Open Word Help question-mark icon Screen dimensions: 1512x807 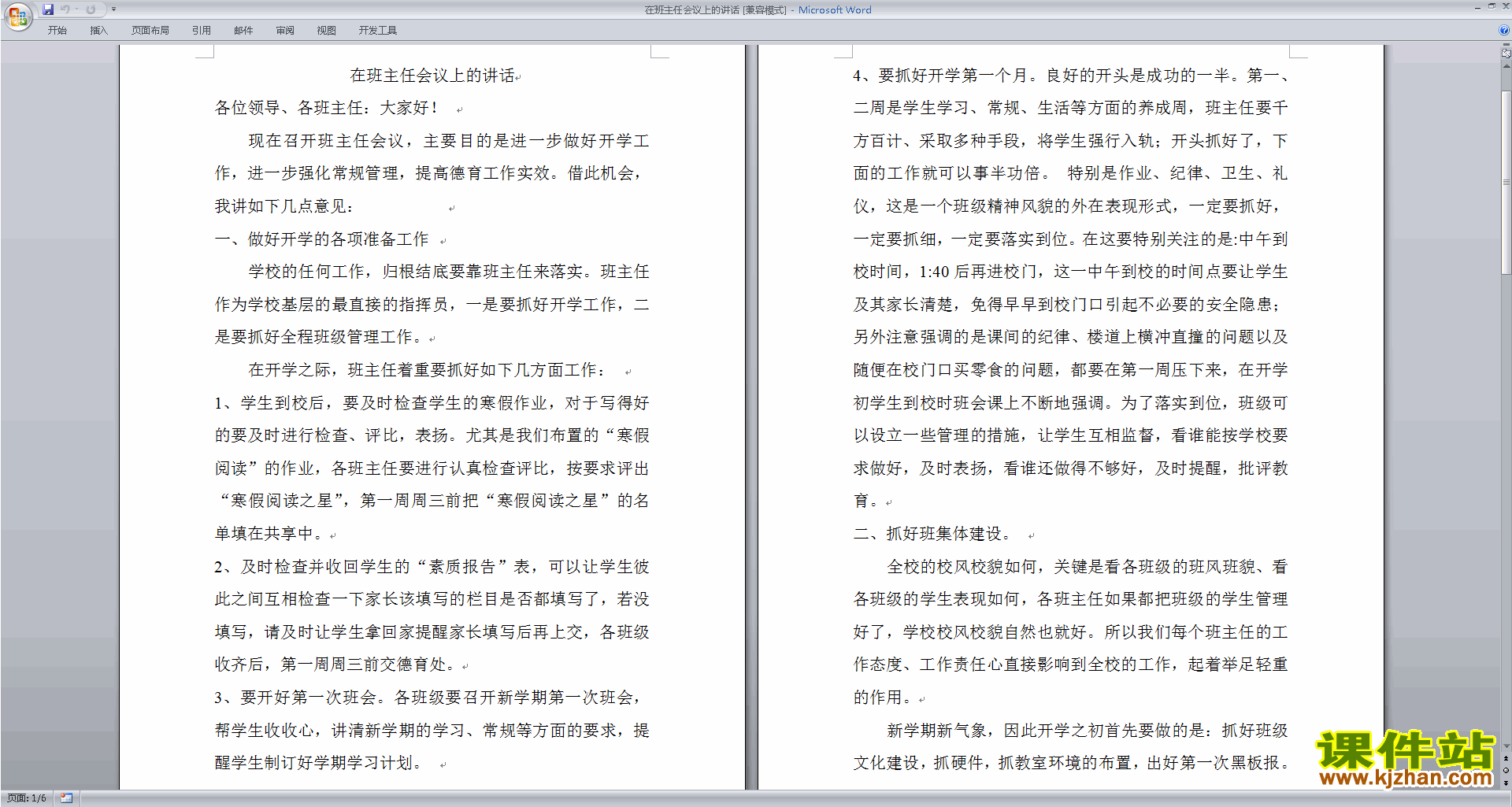(x=1504, y=30)
